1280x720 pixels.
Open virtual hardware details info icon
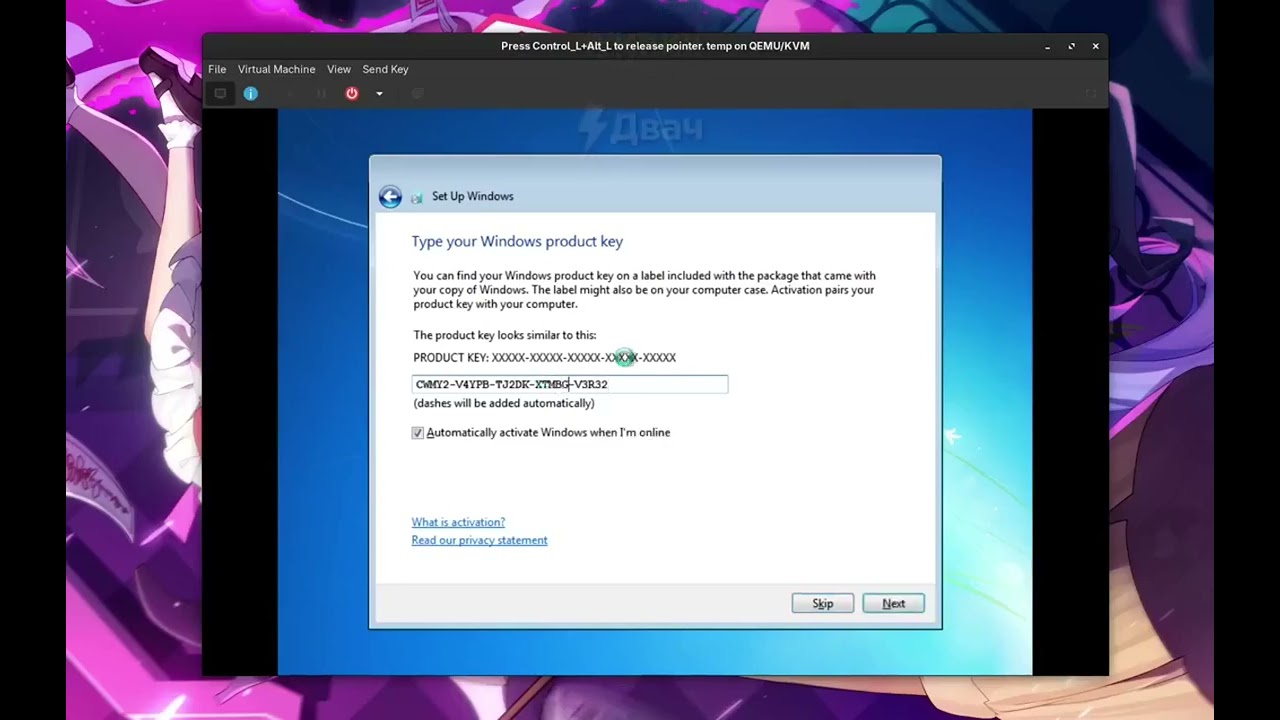251,93
